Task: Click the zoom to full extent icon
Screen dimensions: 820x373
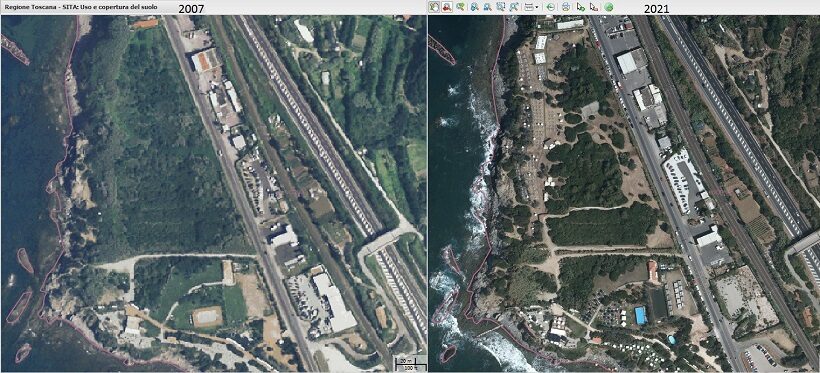Action: point(514,7)
